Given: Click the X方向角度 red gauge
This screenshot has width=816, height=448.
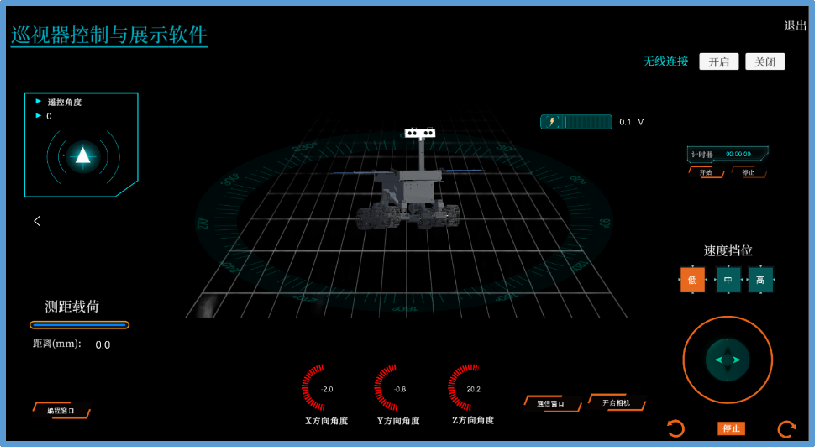Looking at the screenshot, I should pyautogui.click(x=323, y=389).
